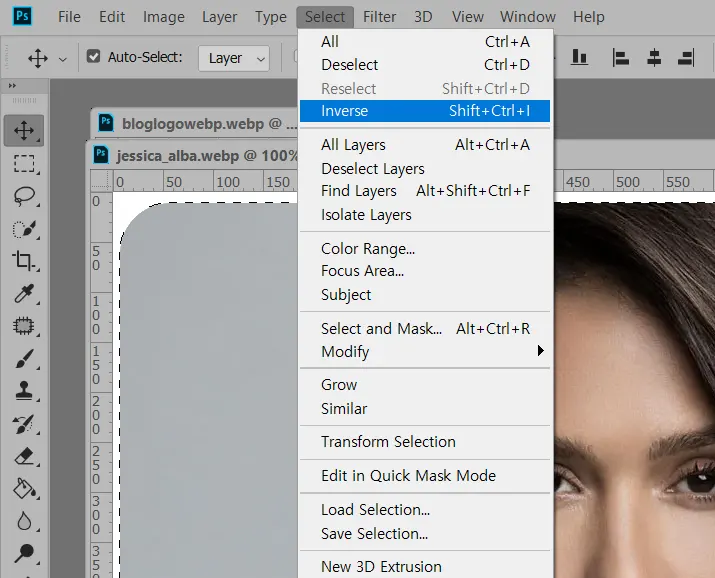The image size is (715, 578).
Task: Open Focus Area dialog
Action: (x=425, y=271)
